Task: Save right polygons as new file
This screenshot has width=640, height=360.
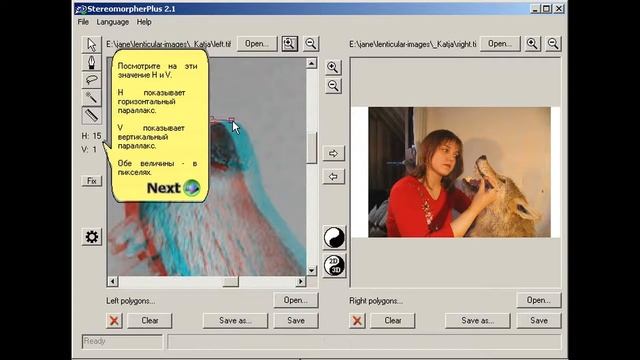Action: coord(478,320)
